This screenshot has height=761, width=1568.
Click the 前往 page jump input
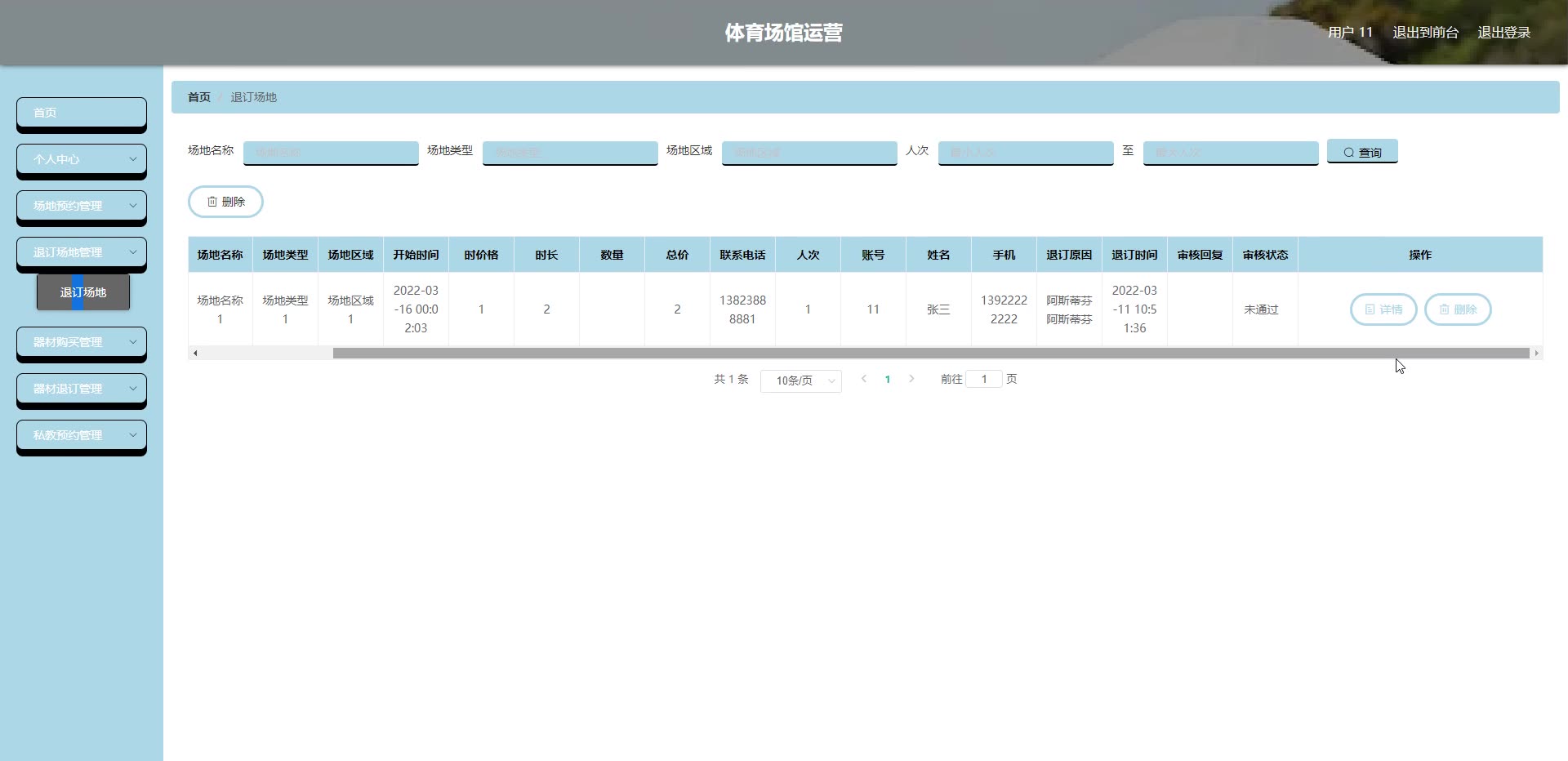984,379
